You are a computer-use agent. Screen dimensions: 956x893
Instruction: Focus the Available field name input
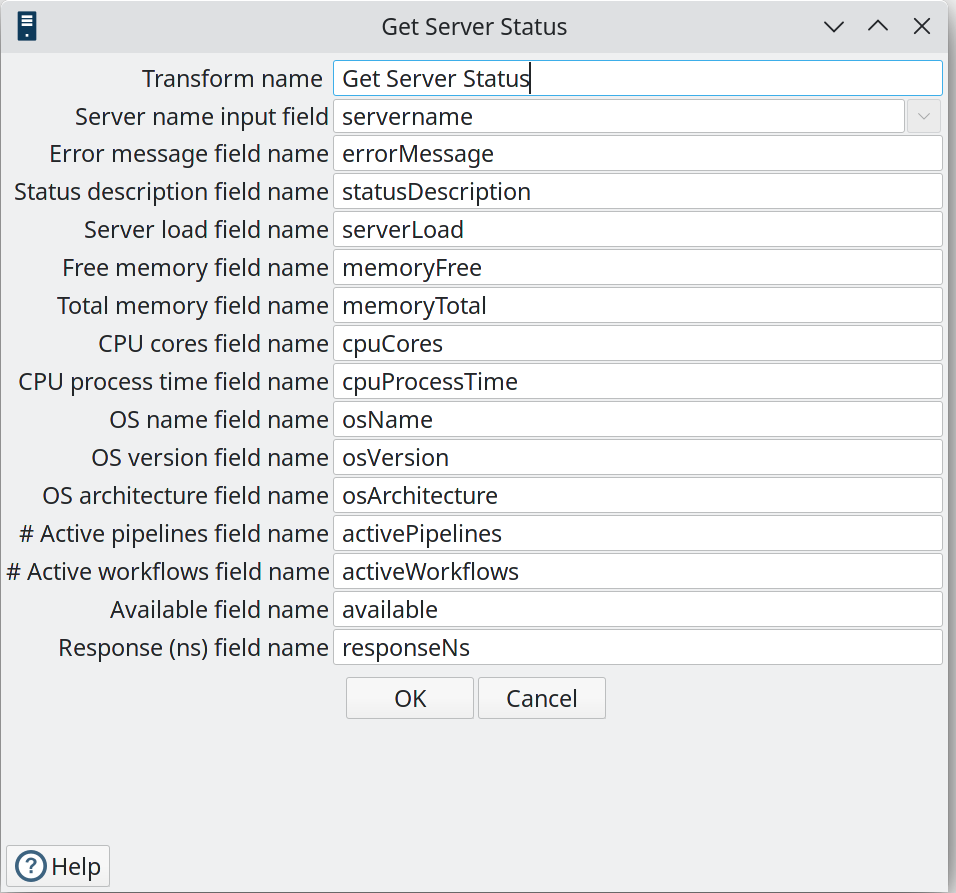(637, 610)
